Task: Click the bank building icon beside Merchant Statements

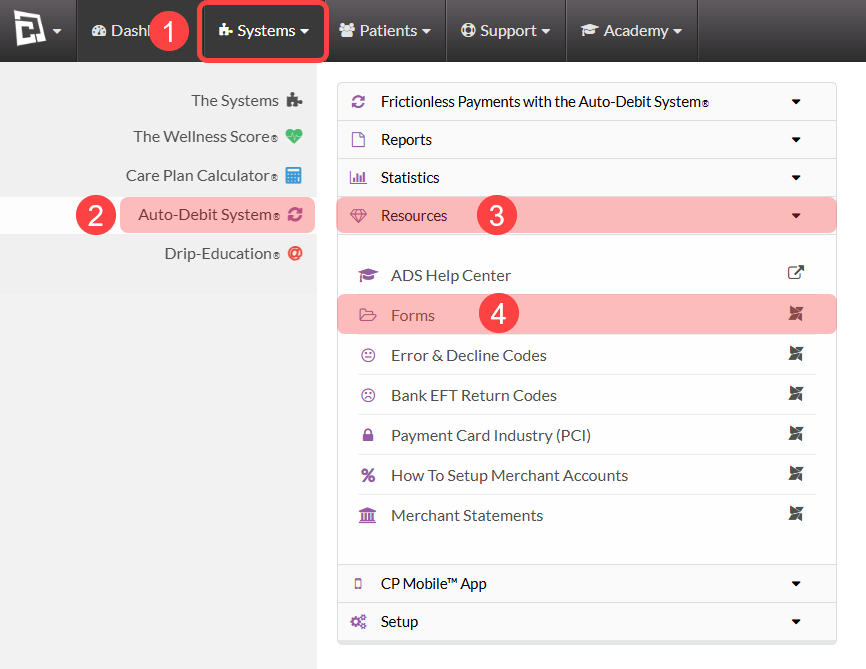Action: pyautogui.click(x=368, y=515)
